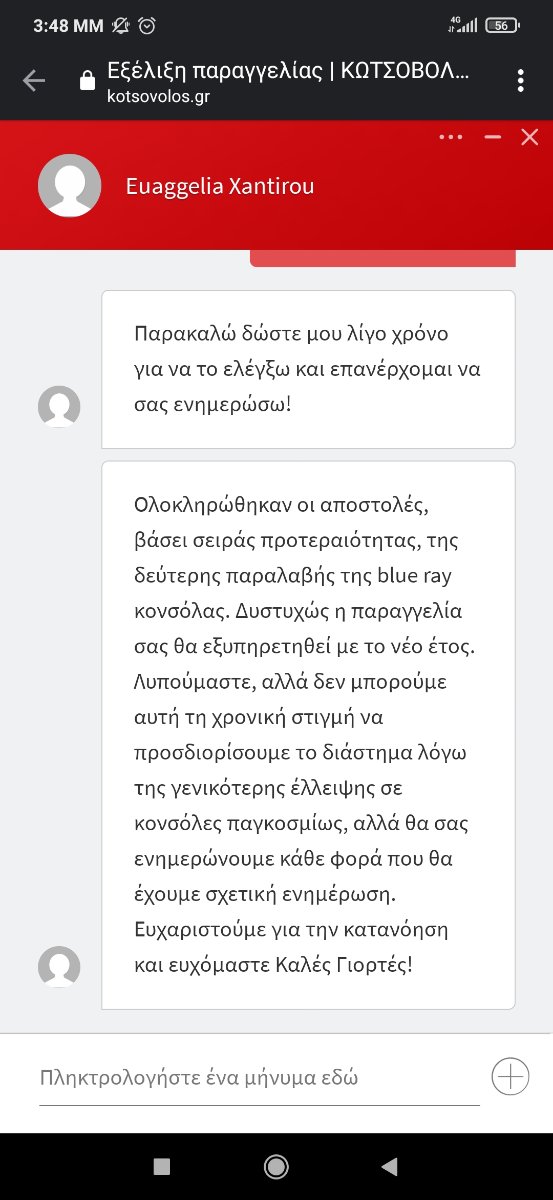Focus the message input field
The height and width of the screenshot is (1200, 553).
(x=259, y=1078)
